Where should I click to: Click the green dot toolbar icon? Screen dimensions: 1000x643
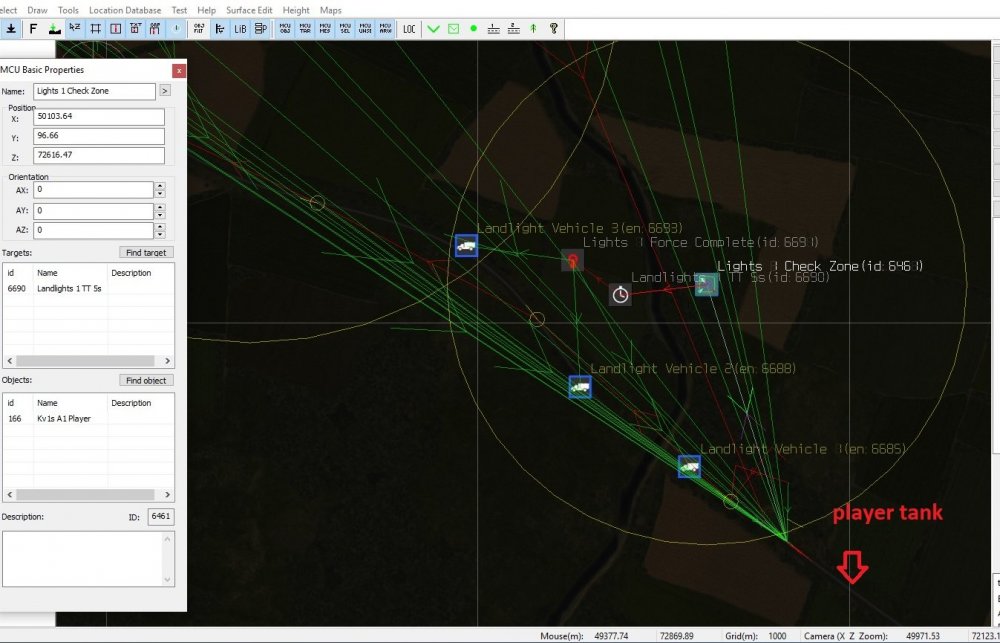pyautogui.click(x=473, y=29)
